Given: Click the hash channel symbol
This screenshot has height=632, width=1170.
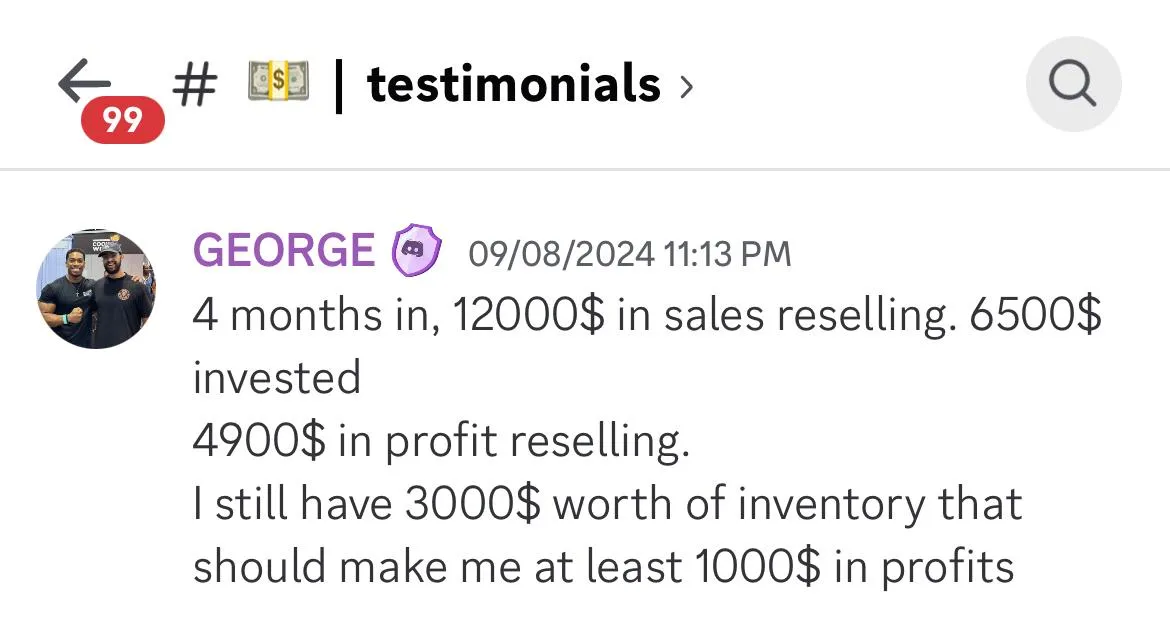Looking at the screenshot, I should point(195,84).
